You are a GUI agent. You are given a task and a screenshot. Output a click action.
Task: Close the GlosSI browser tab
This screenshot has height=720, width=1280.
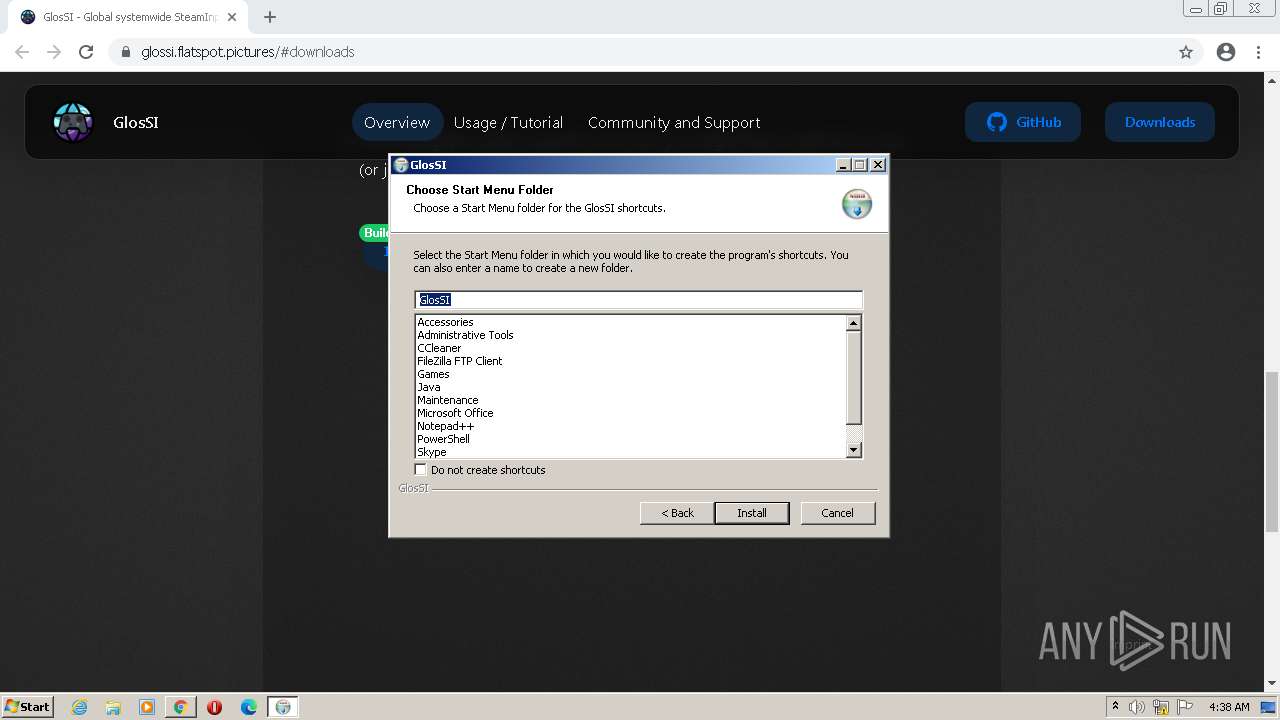(232, 17)
